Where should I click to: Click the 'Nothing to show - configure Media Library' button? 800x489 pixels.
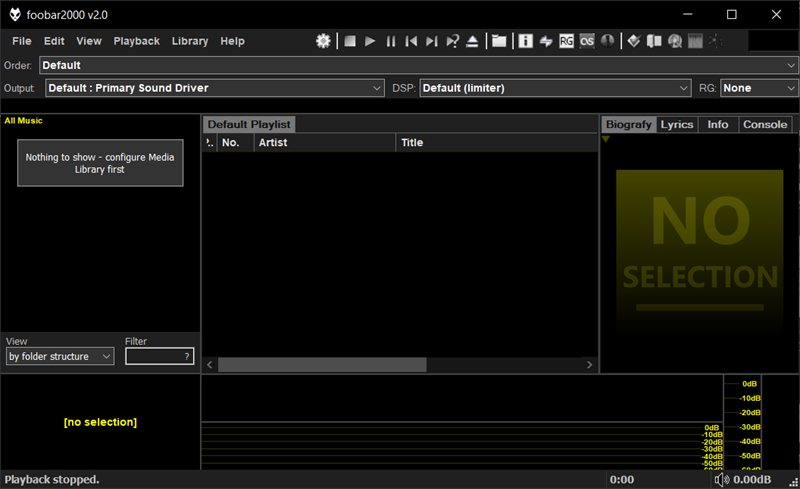pyautogui.click(x=100, y=163)
